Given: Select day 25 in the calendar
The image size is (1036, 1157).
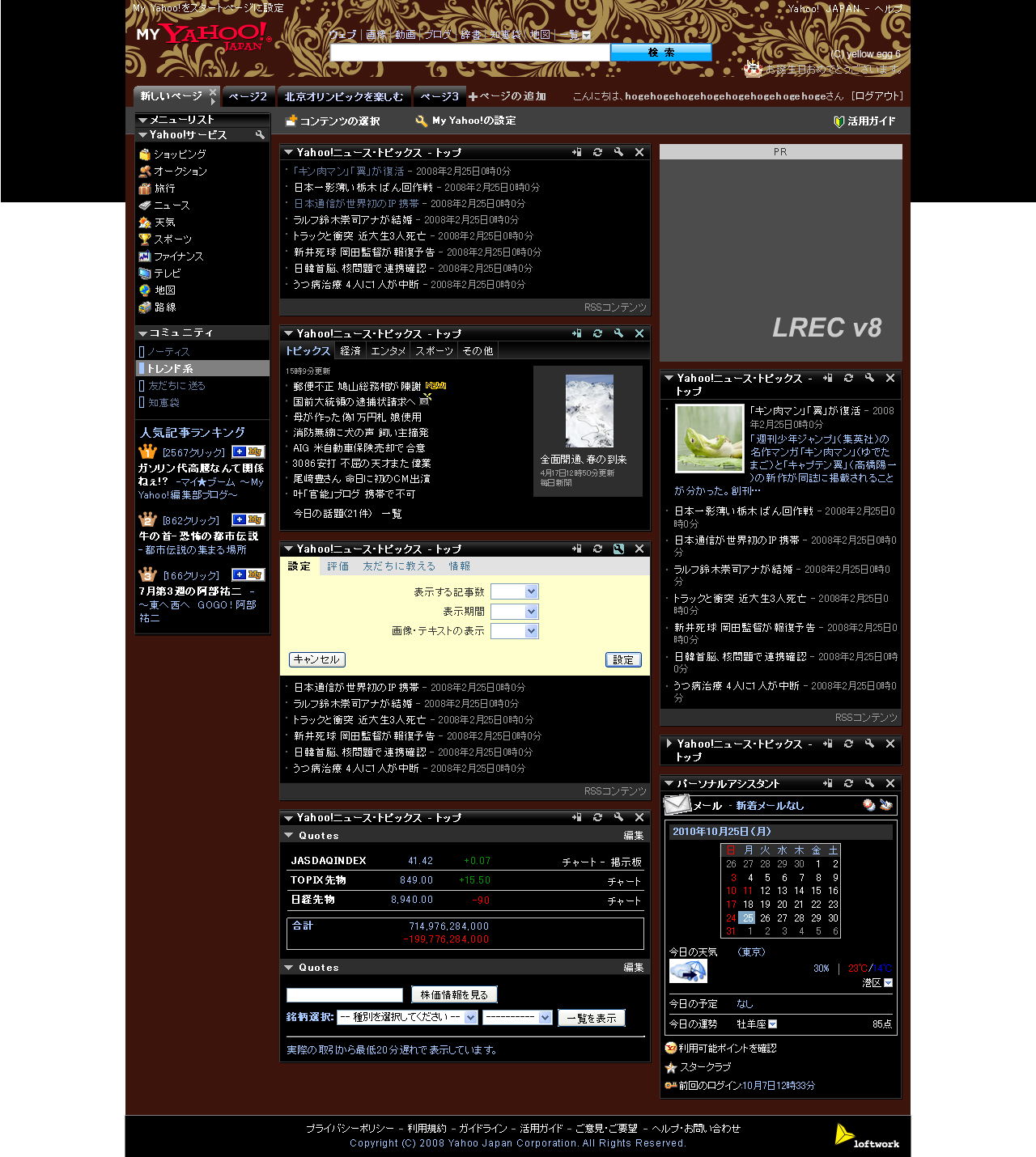Looking at the screenshot, I should (x=748, y=918).
